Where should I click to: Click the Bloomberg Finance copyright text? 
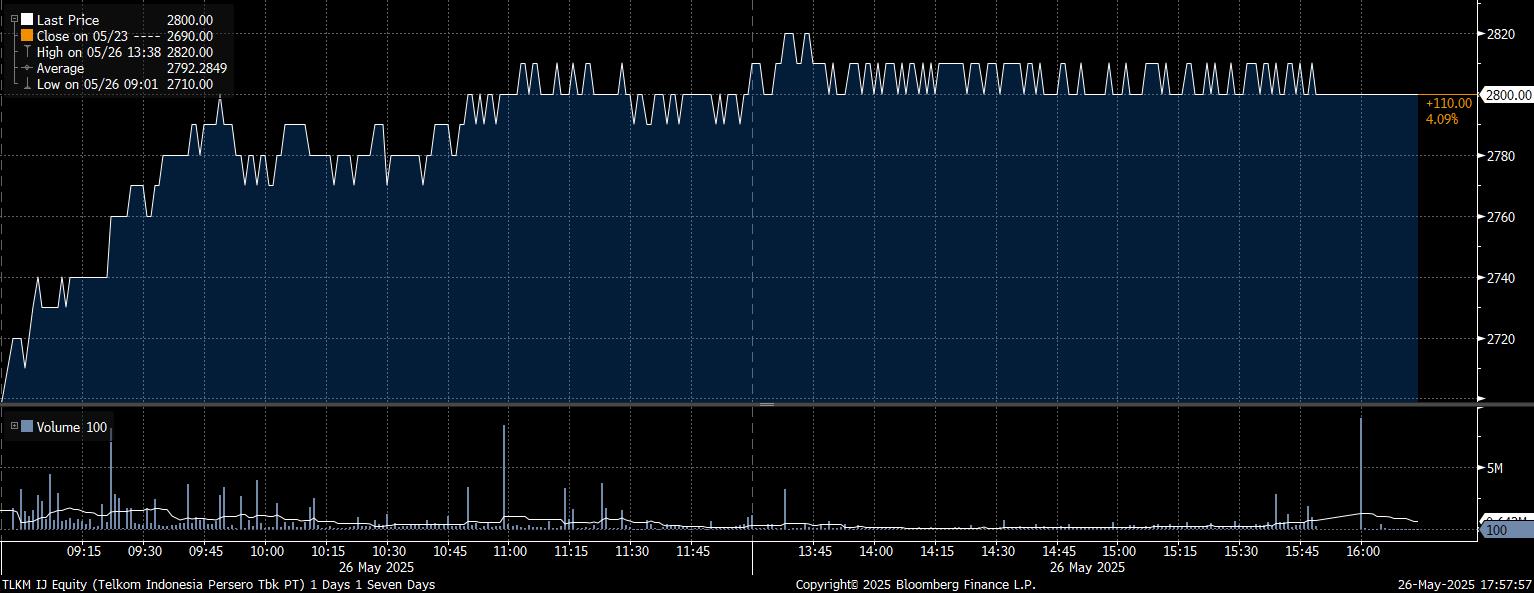click(x=915, y=584)
